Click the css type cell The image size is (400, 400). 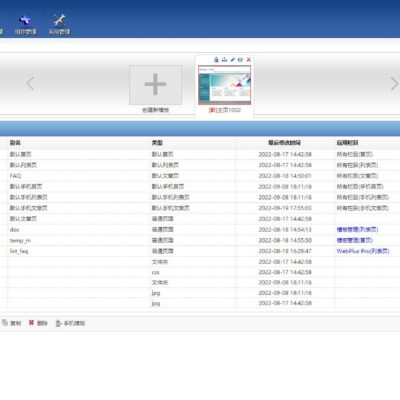coord(155,272)
